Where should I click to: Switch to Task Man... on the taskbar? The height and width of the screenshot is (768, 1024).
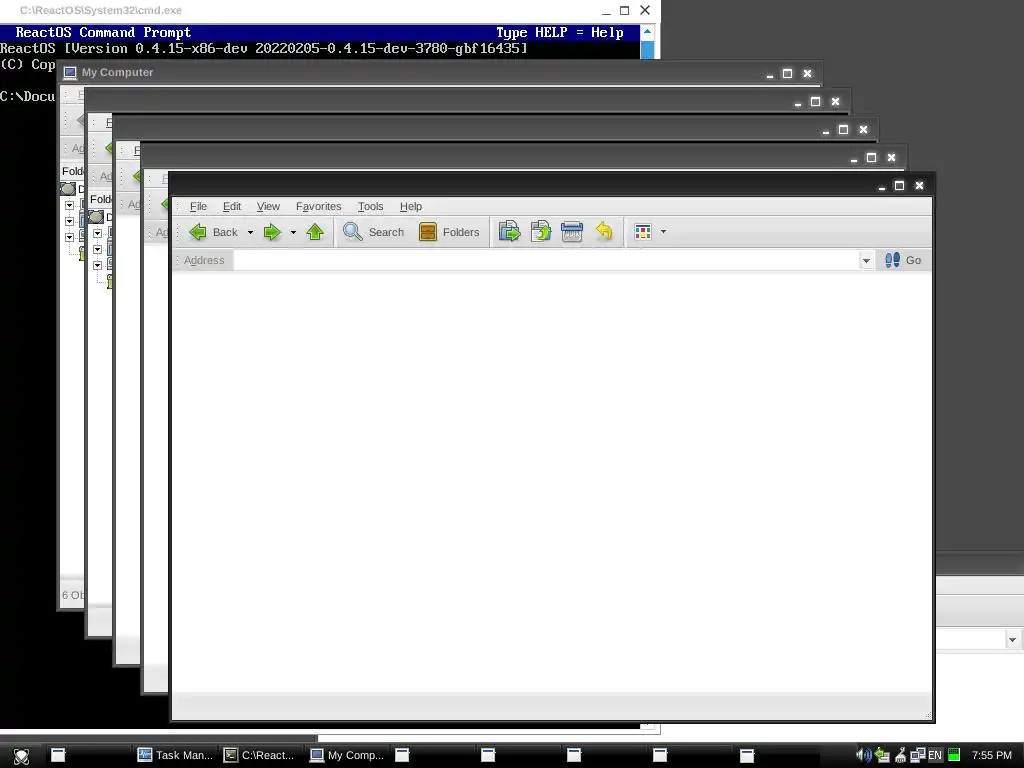(x=175, y=755)
